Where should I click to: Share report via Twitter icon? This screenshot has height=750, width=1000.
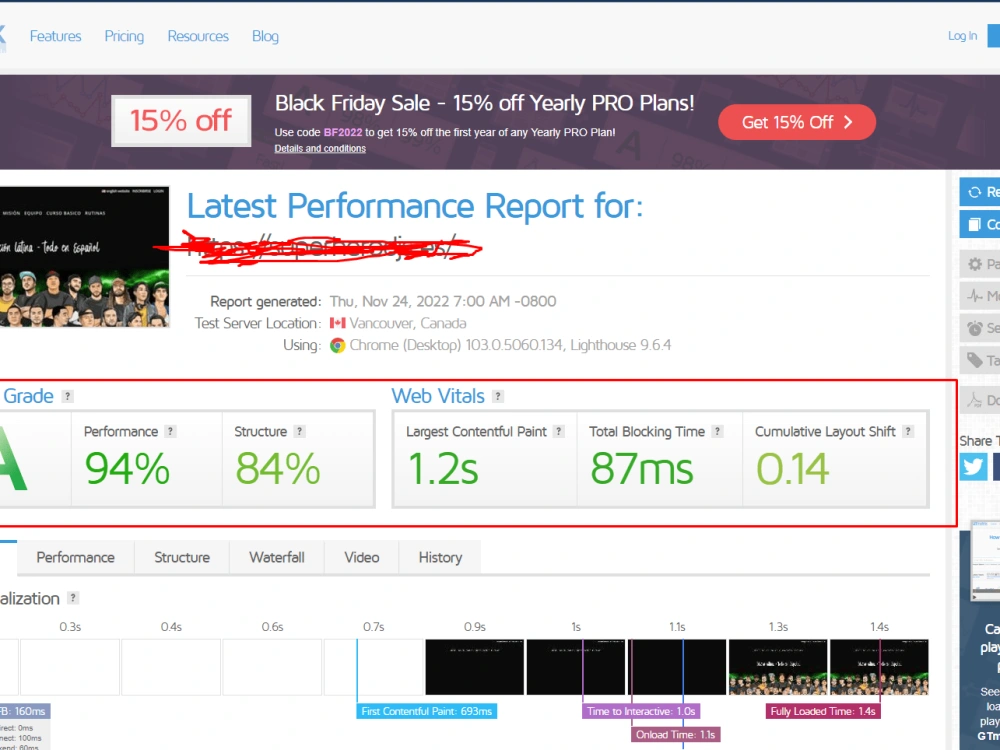click(x=973, y=467)
